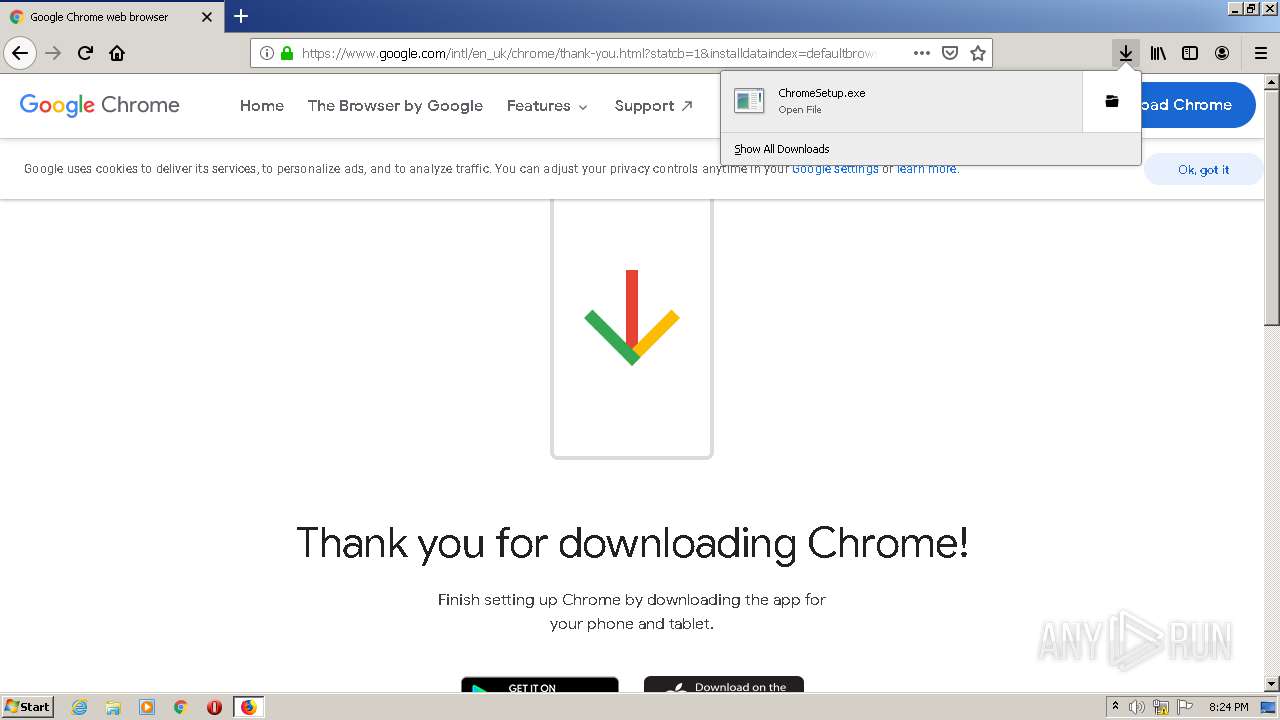Open the Windows Start menu
Viewport: 1280px width, 720px height.
click(27, 707)
